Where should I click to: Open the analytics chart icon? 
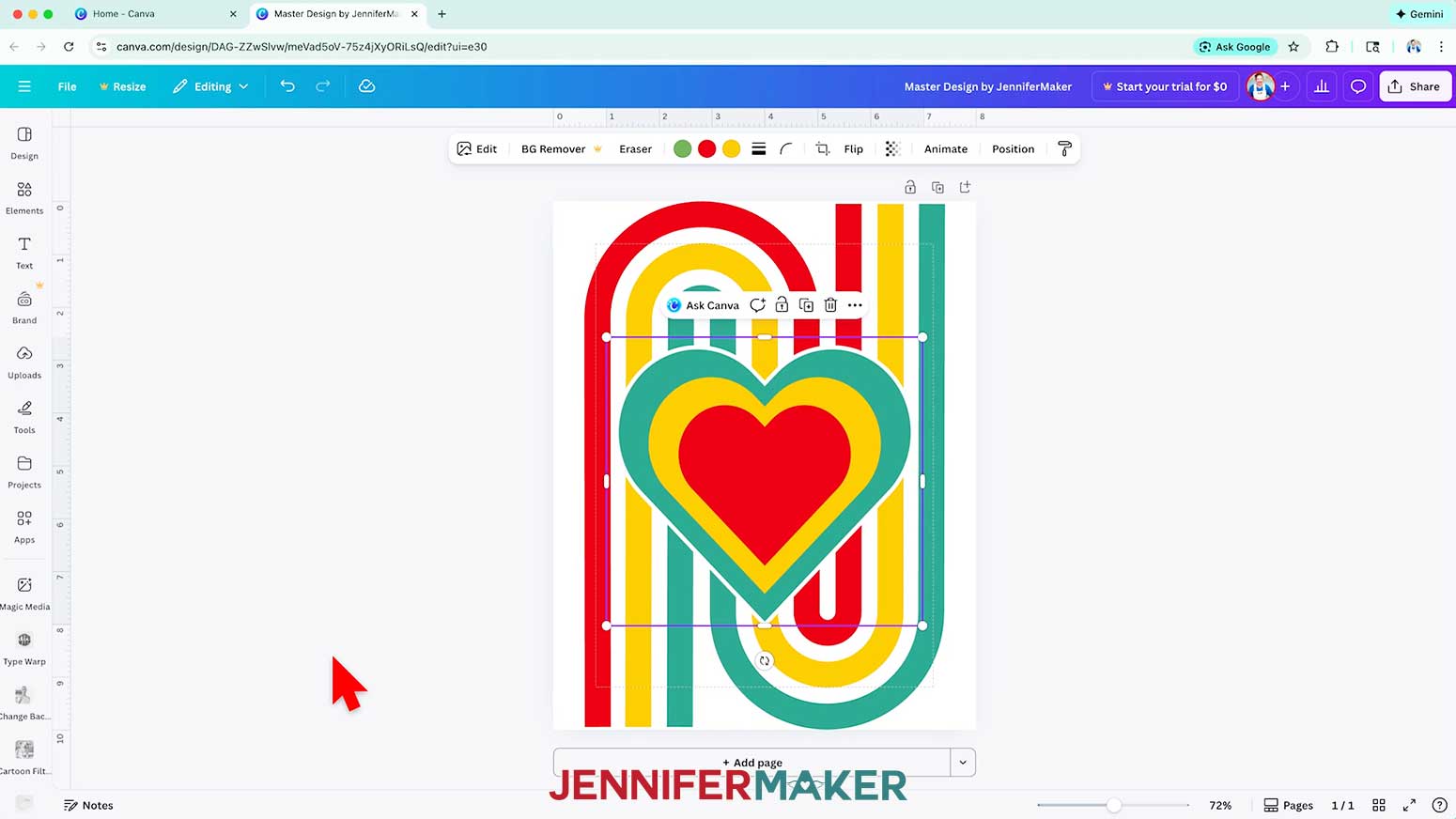point(1322,86)
